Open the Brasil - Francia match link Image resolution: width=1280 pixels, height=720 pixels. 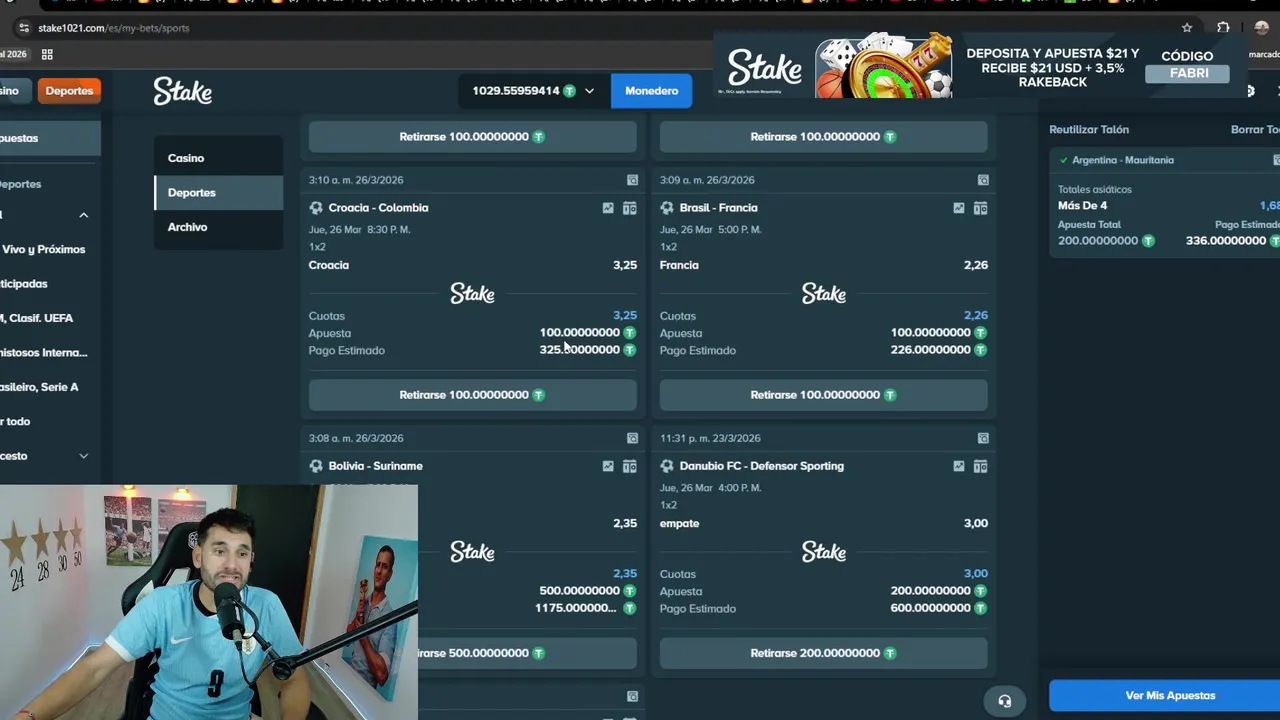pos(718,208)
